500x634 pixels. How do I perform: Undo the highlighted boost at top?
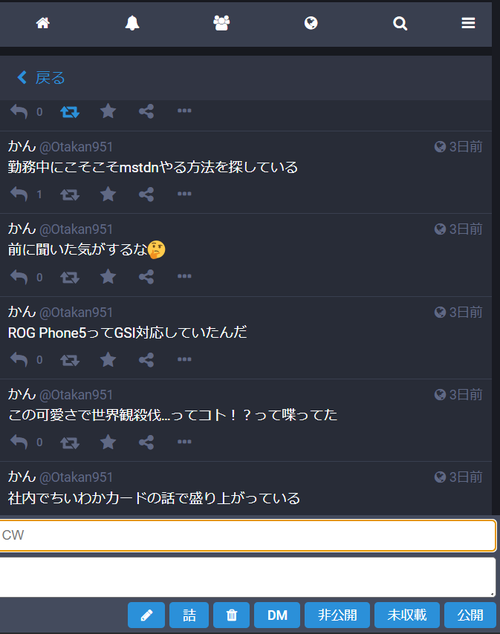point(70,112)
